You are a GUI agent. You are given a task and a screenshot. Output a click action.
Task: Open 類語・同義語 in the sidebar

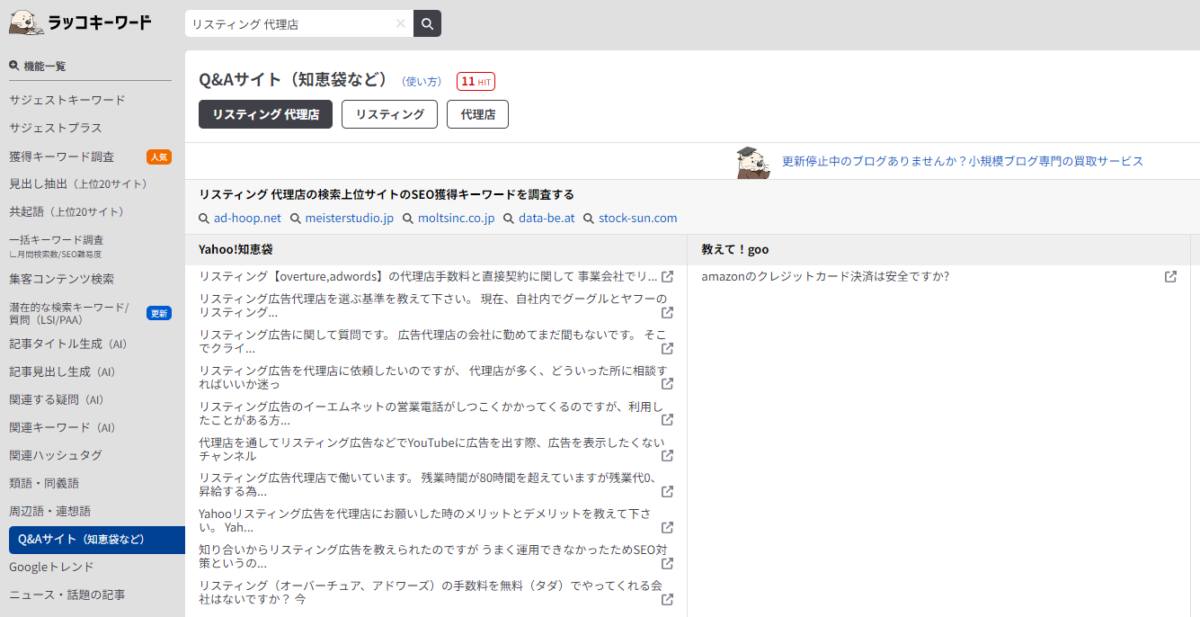click(x=44, y=483)
